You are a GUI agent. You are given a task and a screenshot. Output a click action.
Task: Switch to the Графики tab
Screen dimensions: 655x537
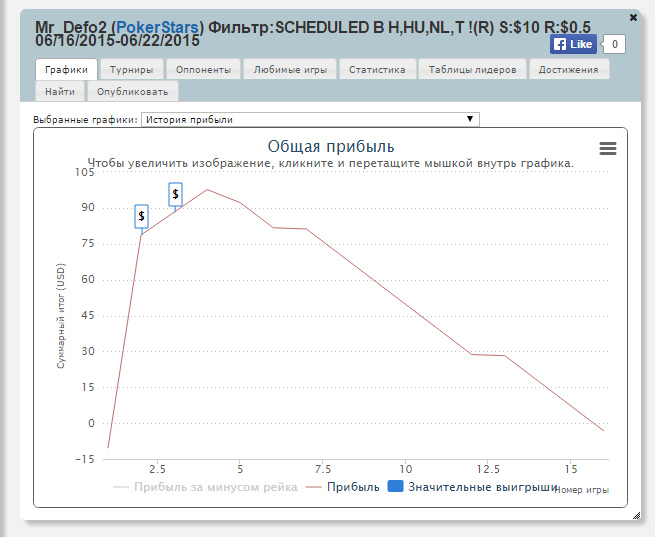tap(66, 69)
